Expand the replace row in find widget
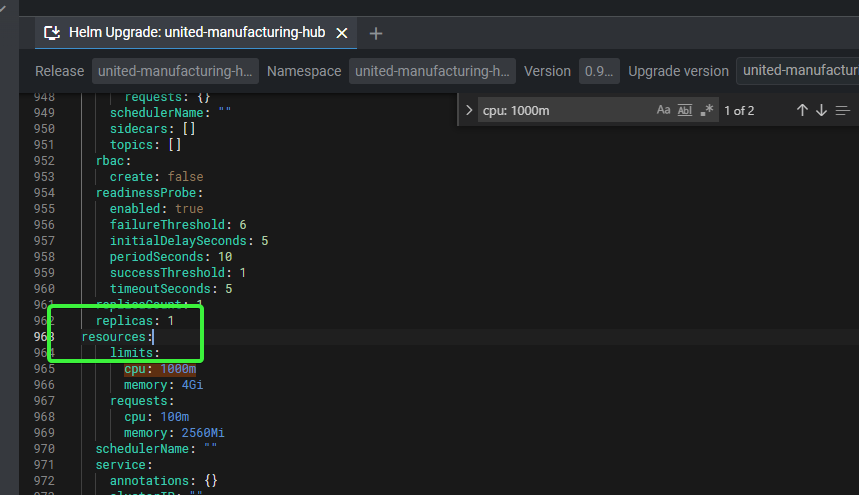The image size is (859, 495). pos(469,110)
